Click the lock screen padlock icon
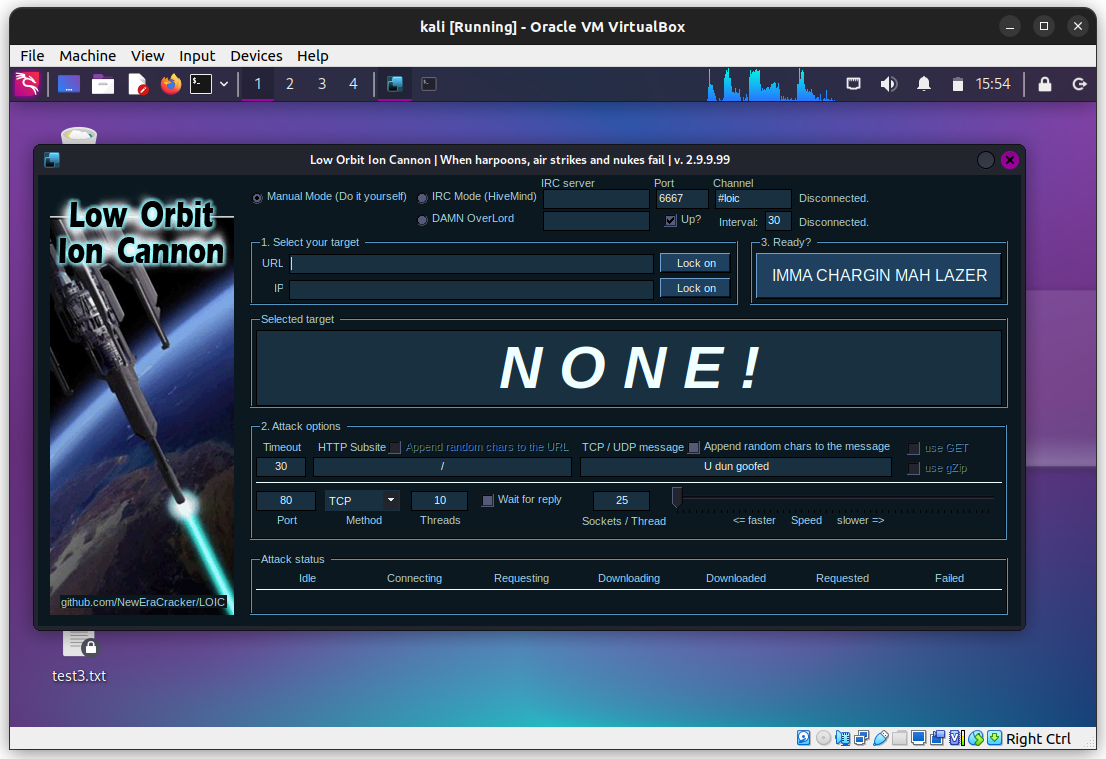Viewport: 1106px width, 759px height. point(1045,85)
